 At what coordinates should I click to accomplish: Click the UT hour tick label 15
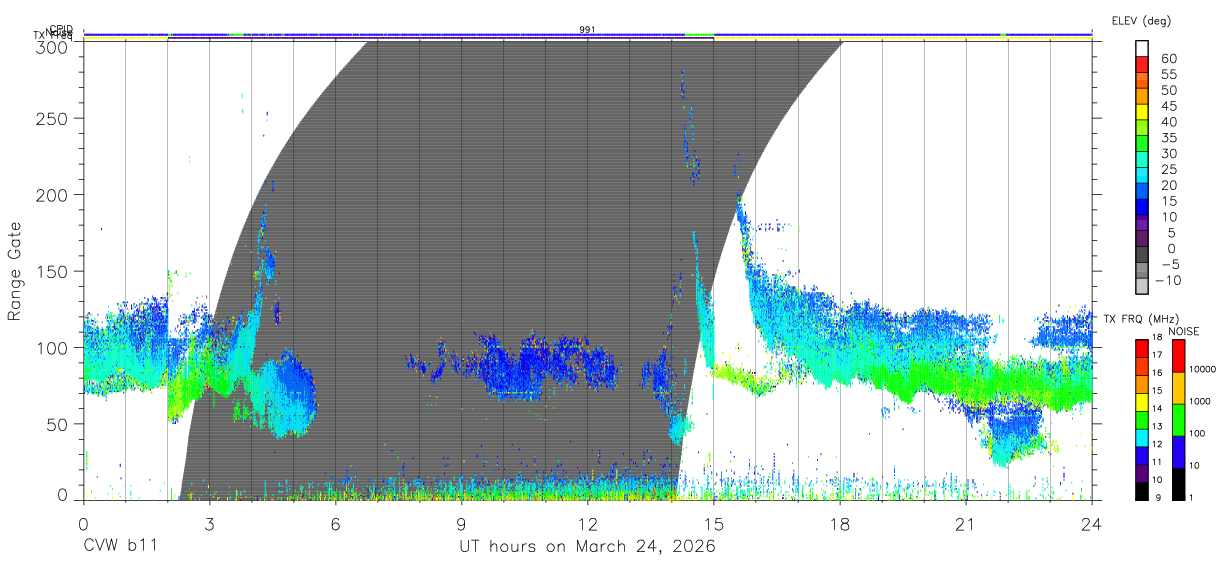click(x=714, y=523)
